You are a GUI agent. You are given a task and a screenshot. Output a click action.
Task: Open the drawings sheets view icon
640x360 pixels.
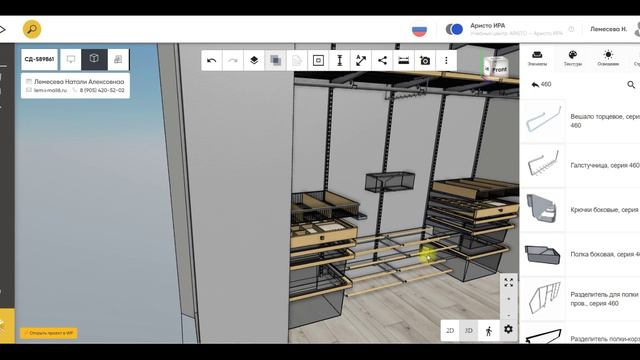(118, 59)
